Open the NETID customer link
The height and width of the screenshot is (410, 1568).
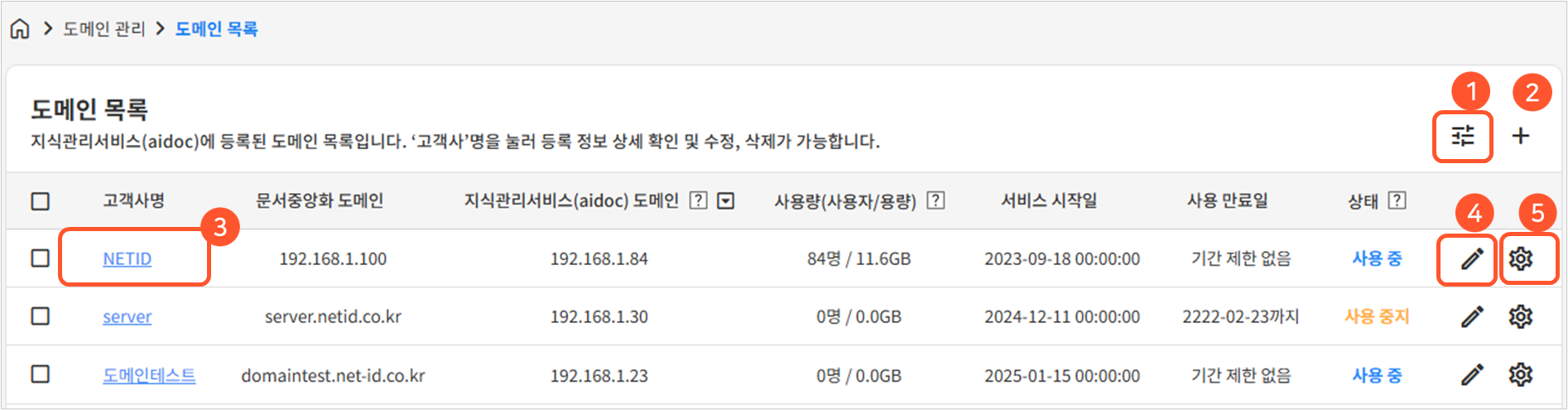click(x=127, y=259)
